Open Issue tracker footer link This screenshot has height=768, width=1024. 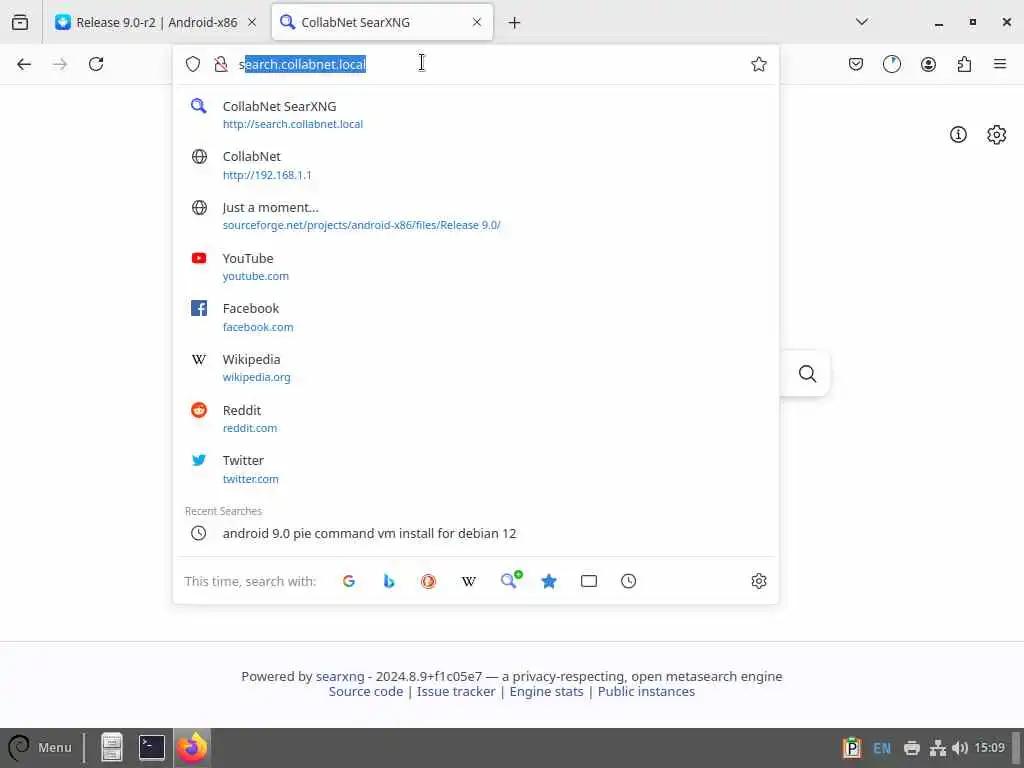pyautogui.click(x=456, y=692)
